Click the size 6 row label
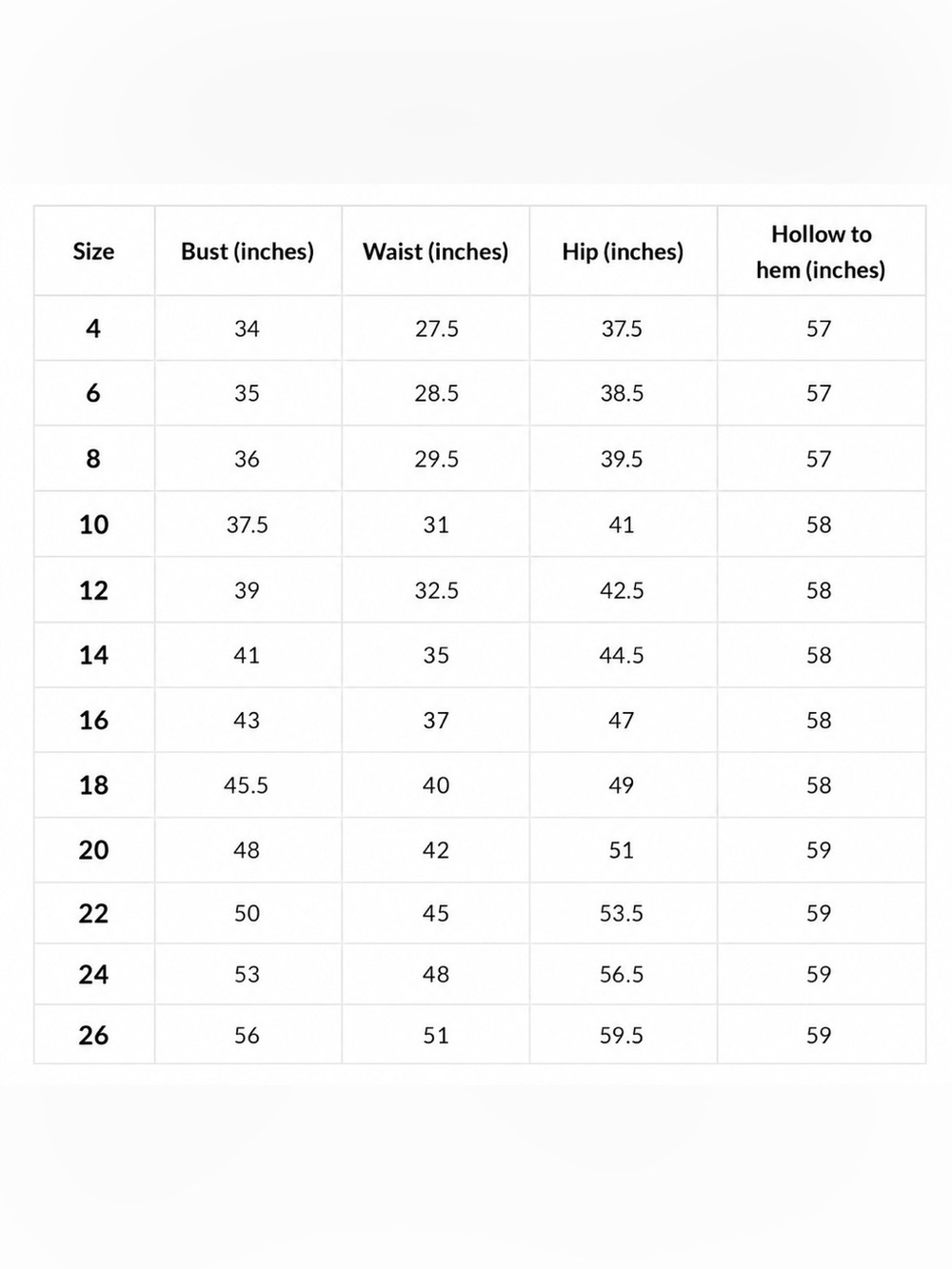The height and width of the screenshot is (1269, 952). (x=93, y=393)
